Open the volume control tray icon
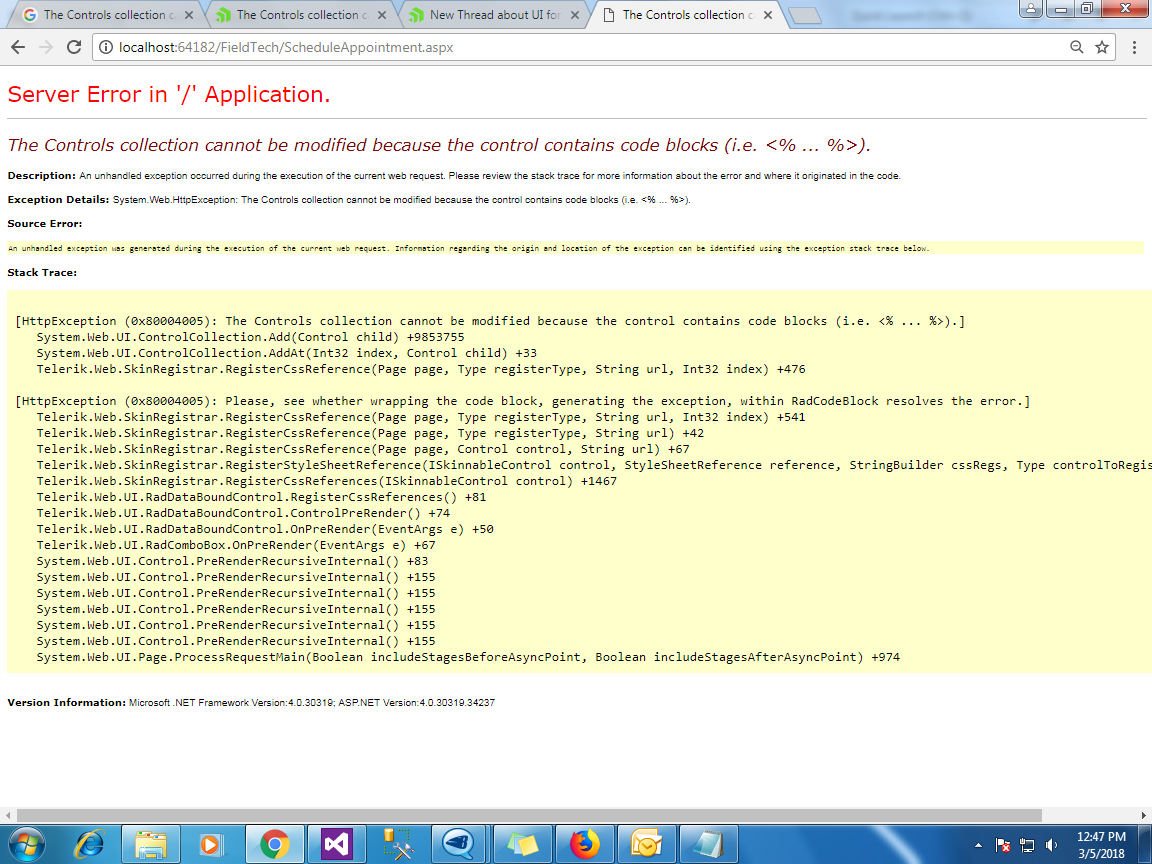The width and height of the screenshot is (1152, 864). [x=1051, y=846]
